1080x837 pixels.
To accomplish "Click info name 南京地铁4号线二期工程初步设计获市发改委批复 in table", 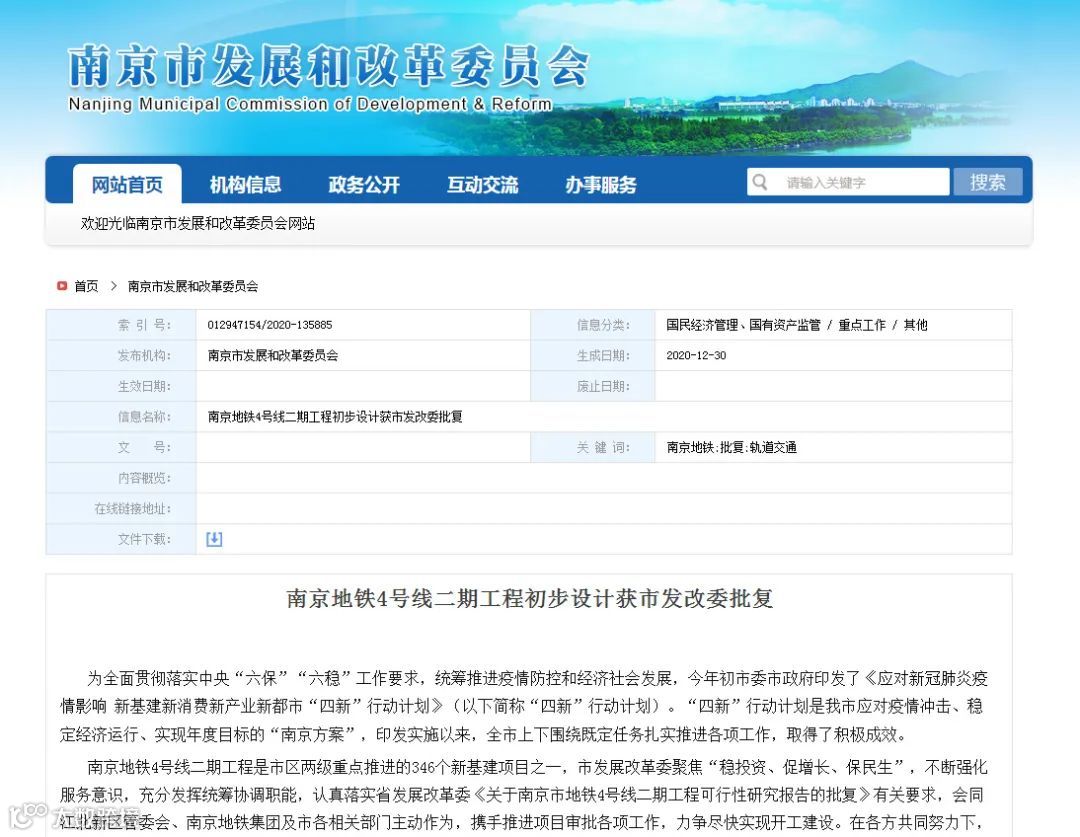I will (x=335, y=417).
